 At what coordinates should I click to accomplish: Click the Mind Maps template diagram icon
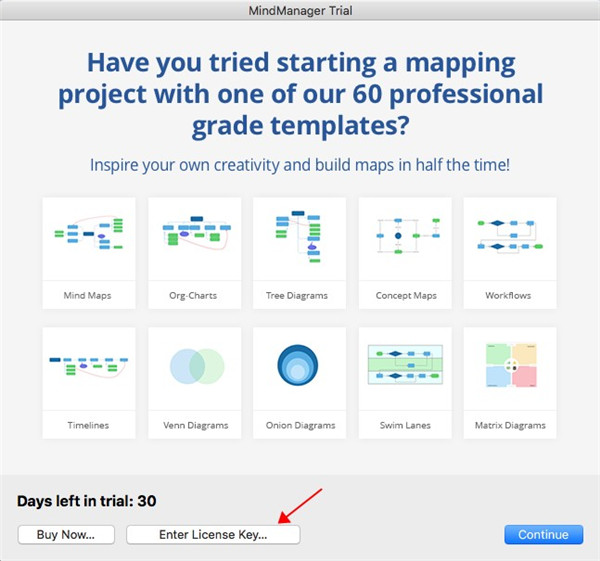89,233
